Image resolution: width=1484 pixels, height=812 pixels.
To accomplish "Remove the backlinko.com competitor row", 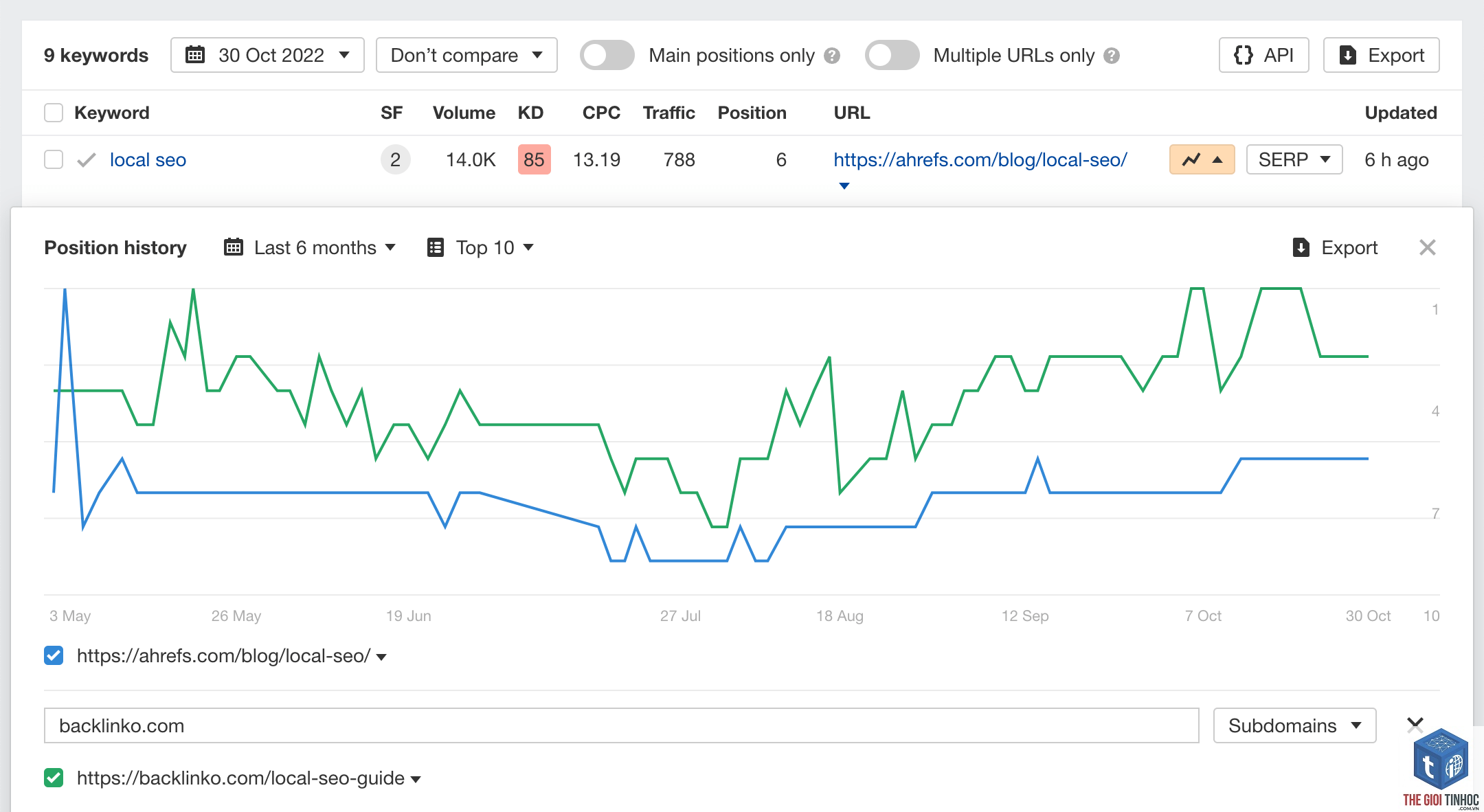I will coord(1415,724).
